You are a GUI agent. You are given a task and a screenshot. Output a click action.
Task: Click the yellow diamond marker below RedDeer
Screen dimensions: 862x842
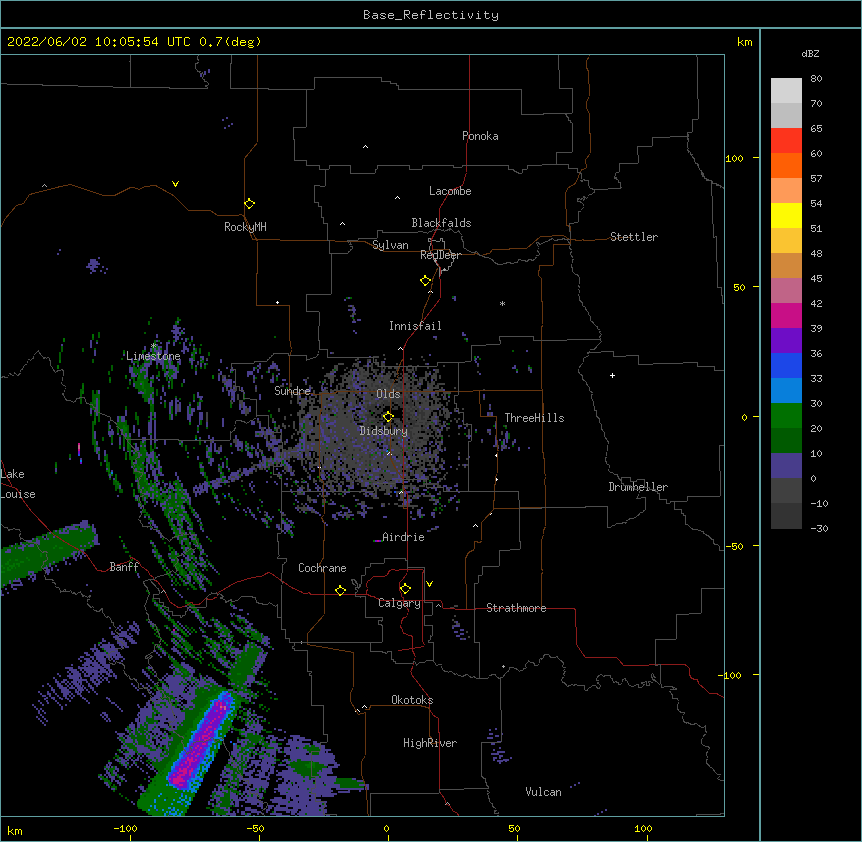pyautogui.click(x=425, y=281)
